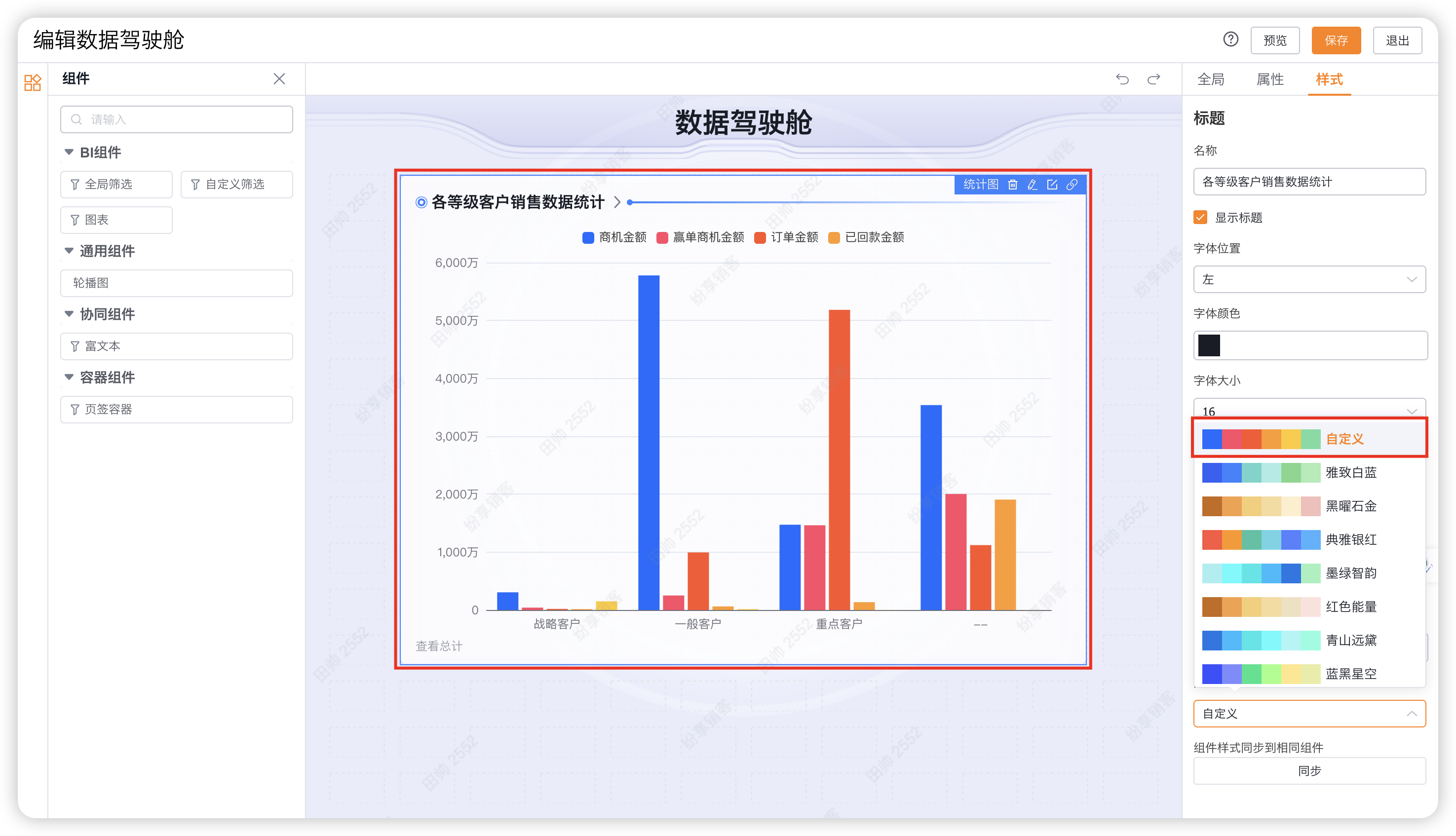
Task: Click the undo arrow icon
Action: click(x=1122, y=78)
